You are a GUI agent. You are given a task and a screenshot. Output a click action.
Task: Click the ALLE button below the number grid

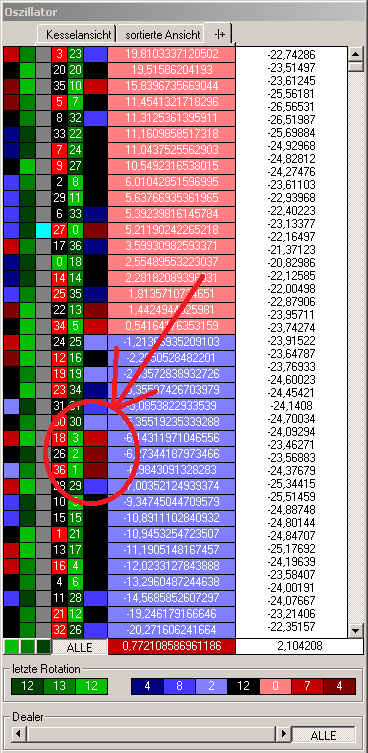(x=79, y=647)
